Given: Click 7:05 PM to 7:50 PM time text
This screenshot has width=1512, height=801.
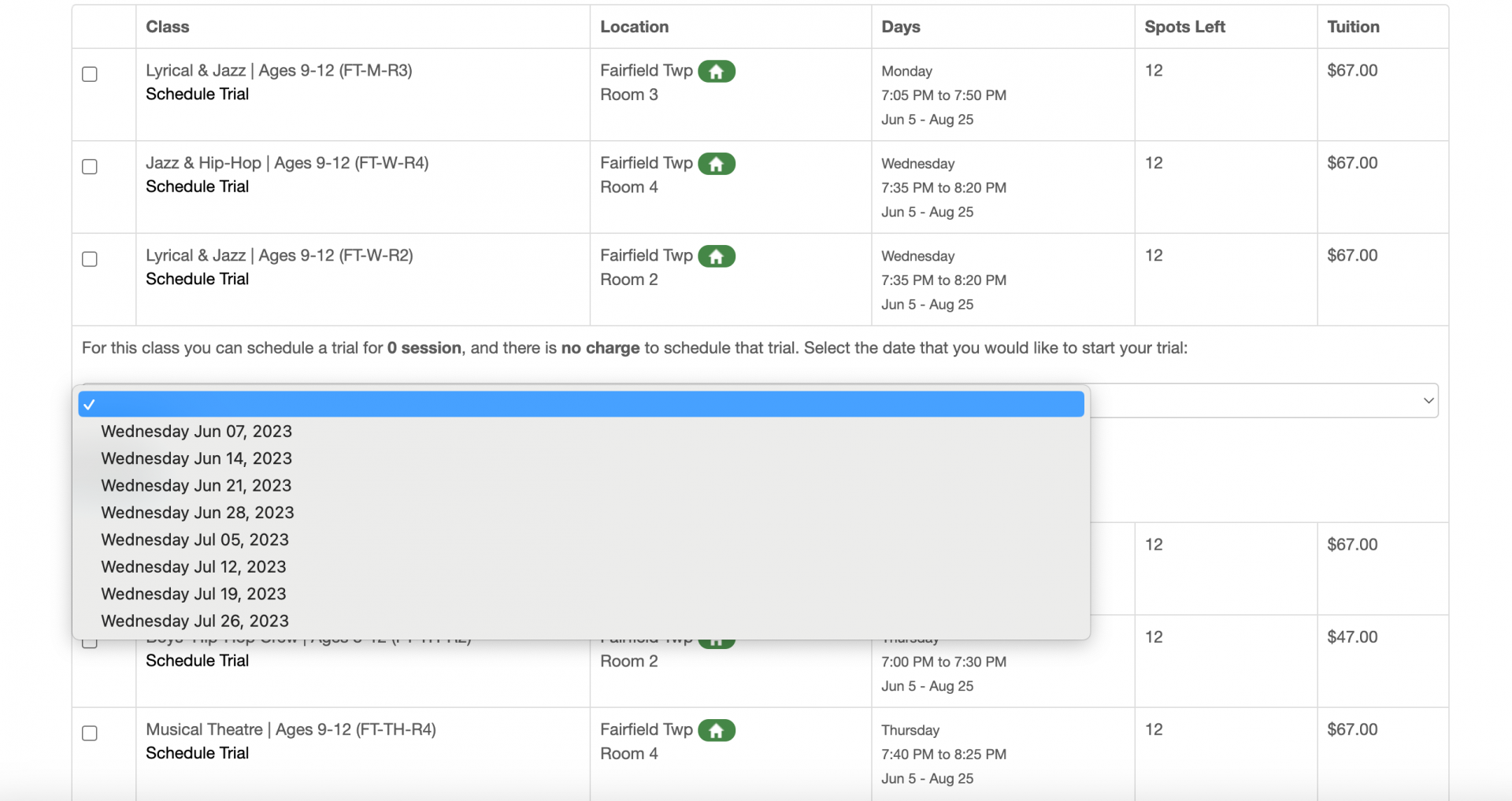Looking at the screenshot, I should (943, 95).
